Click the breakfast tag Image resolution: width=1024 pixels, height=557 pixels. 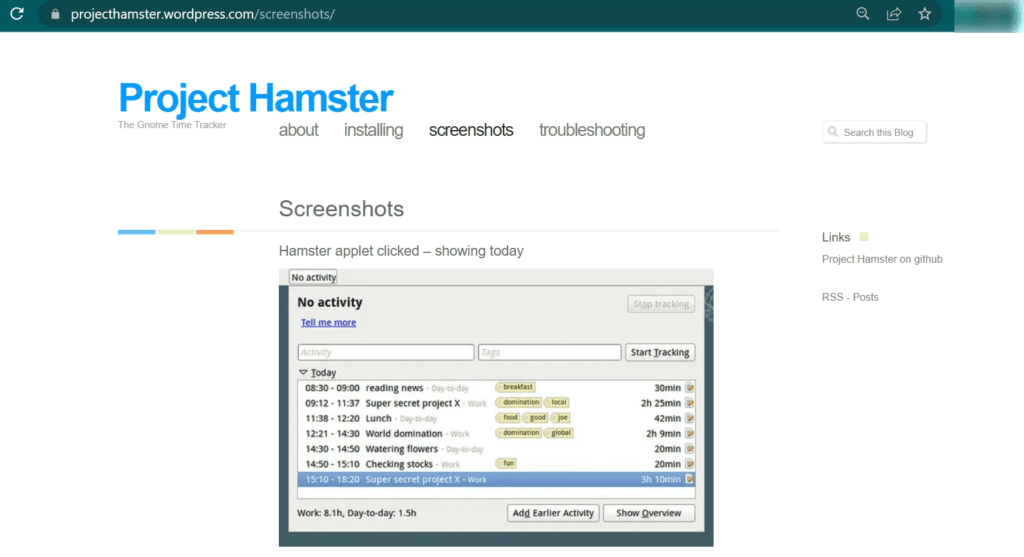[515, 387]
